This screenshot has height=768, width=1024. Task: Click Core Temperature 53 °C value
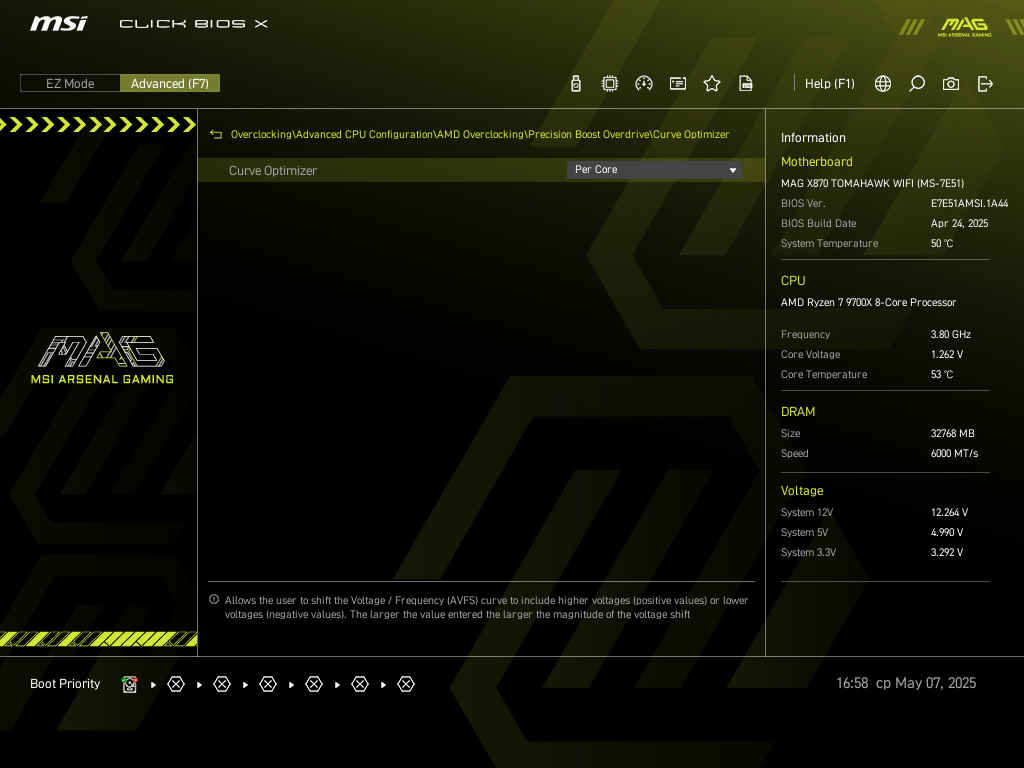pyautogui.click(x=942, y=375)
